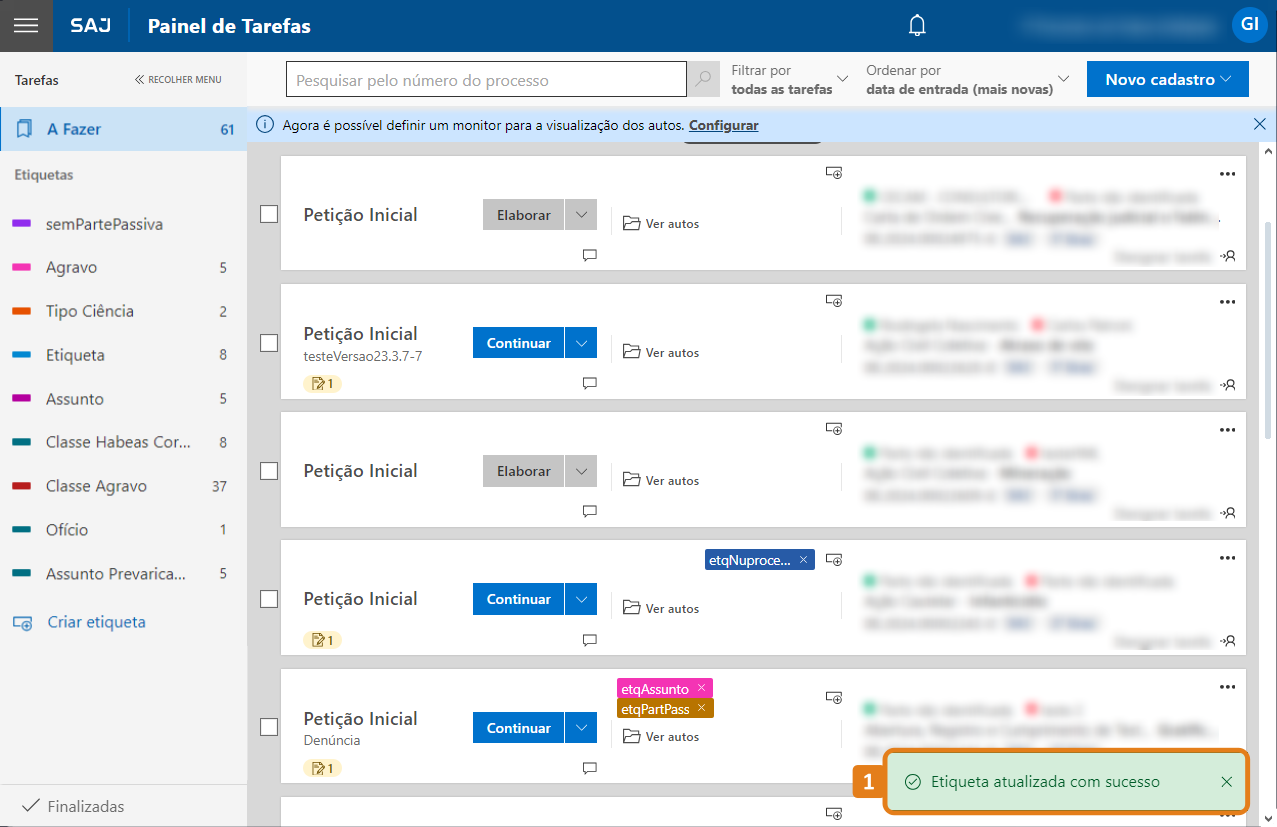The height and width of the screenshot is (827, 1277).
Task: Select the A Fazer task list
Action: [123, 129]
